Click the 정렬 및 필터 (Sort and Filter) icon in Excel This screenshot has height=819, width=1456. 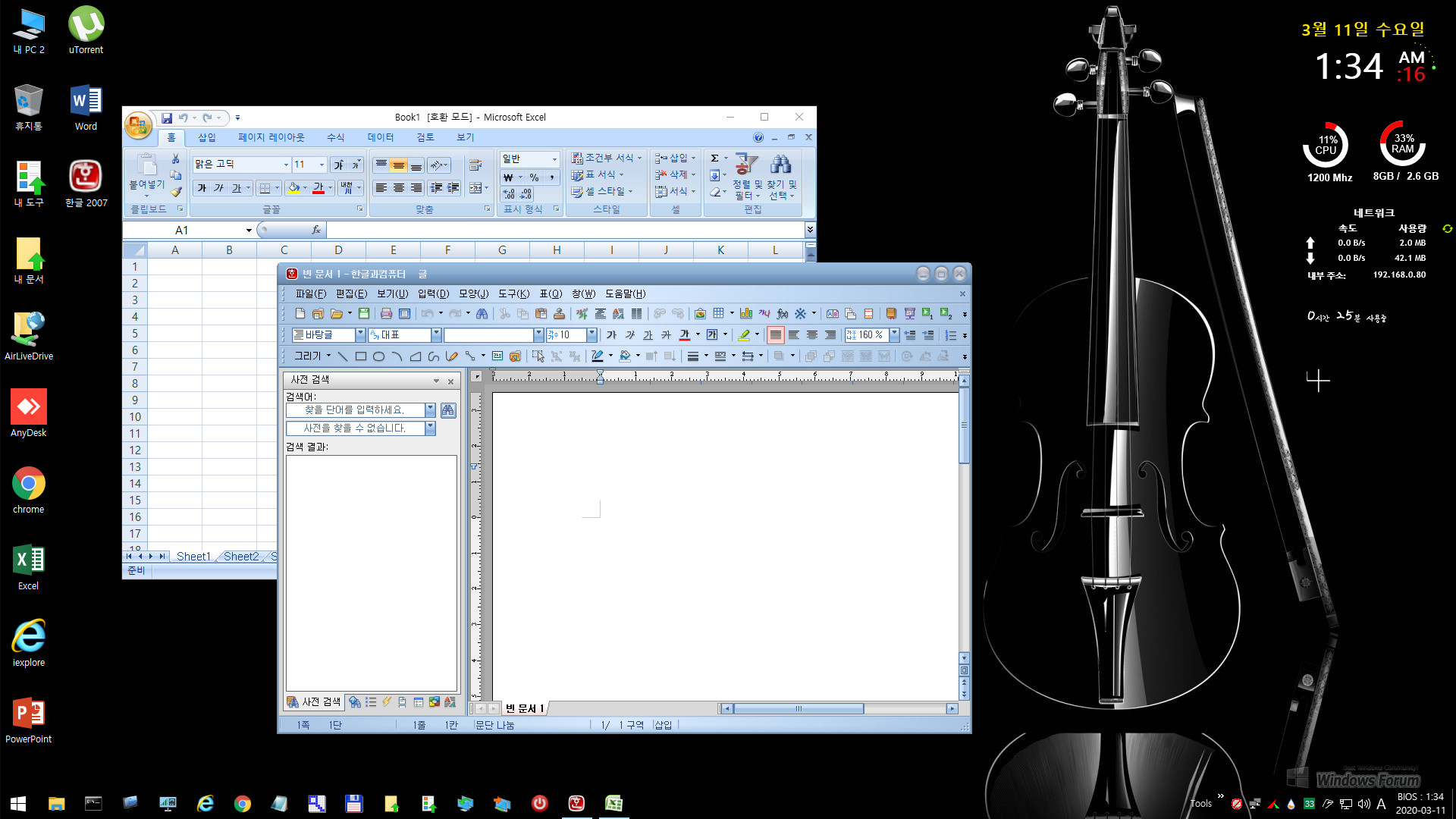point(746,167)
